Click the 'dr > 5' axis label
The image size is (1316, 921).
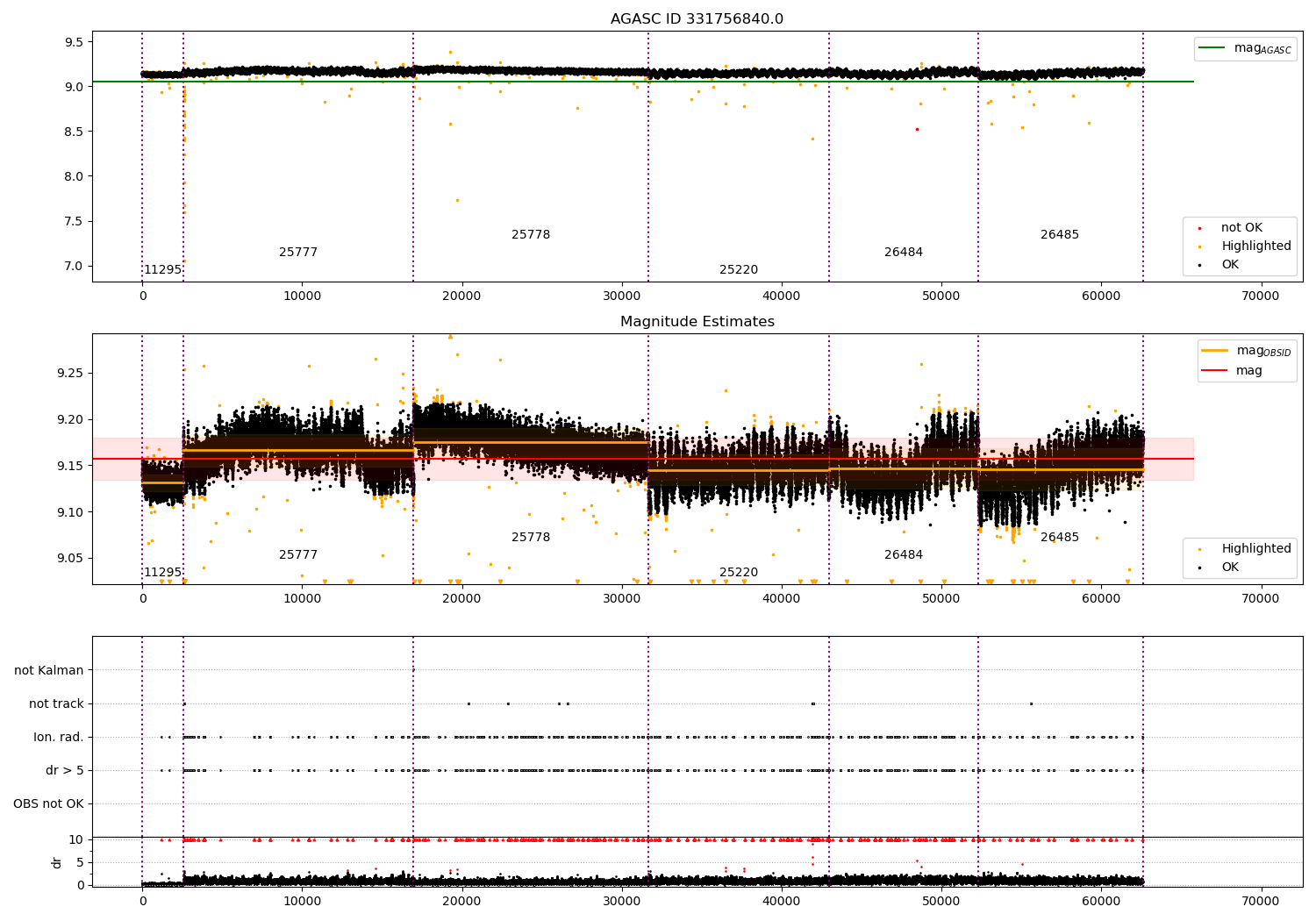(65, 770)
